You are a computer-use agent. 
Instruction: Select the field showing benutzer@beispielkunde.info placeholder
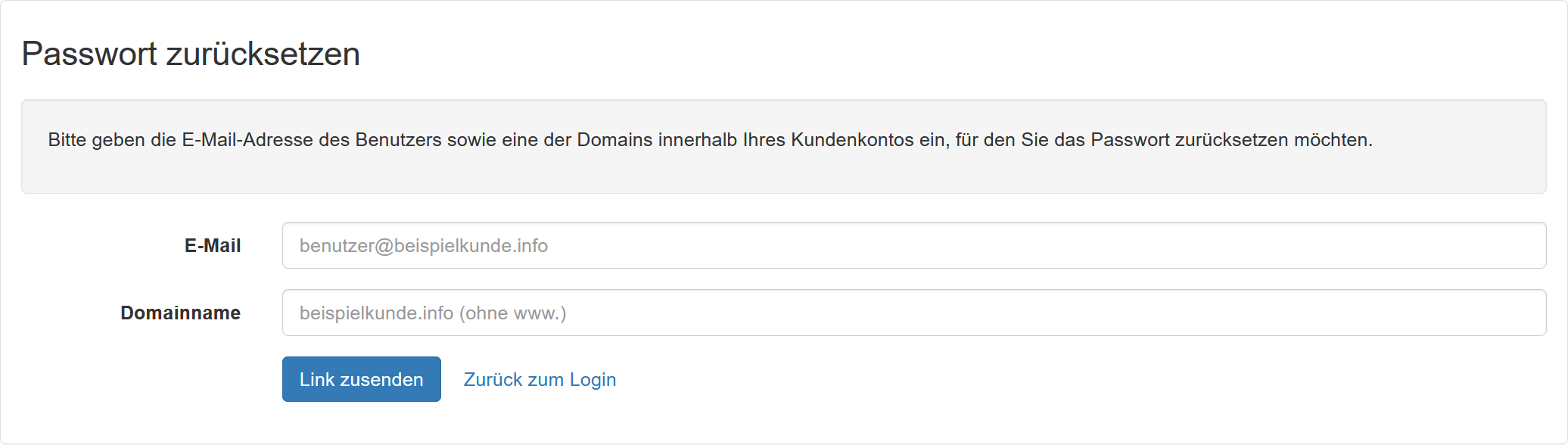tap(913, 245)
